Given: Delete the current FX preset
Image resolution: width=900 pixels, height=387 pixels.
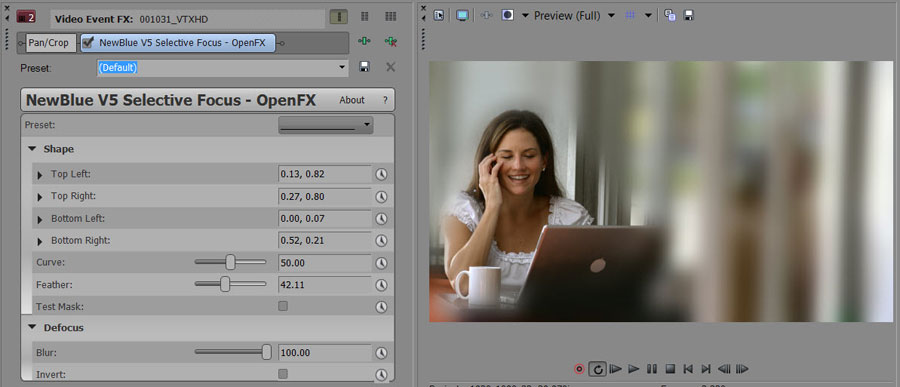Looking at the screenshot, I should click(390, 67).
